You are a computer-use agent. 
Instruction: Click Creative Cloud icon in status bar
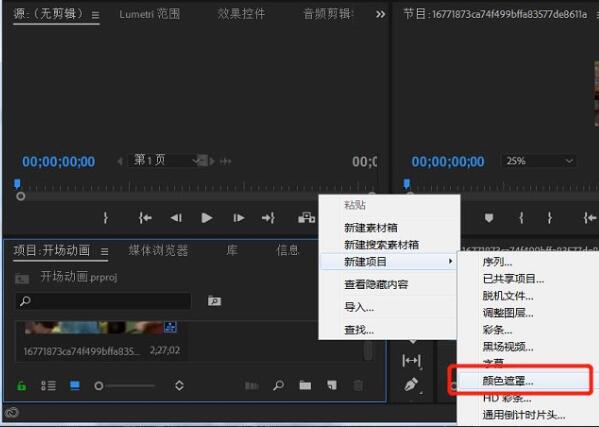tap(12, 412)
